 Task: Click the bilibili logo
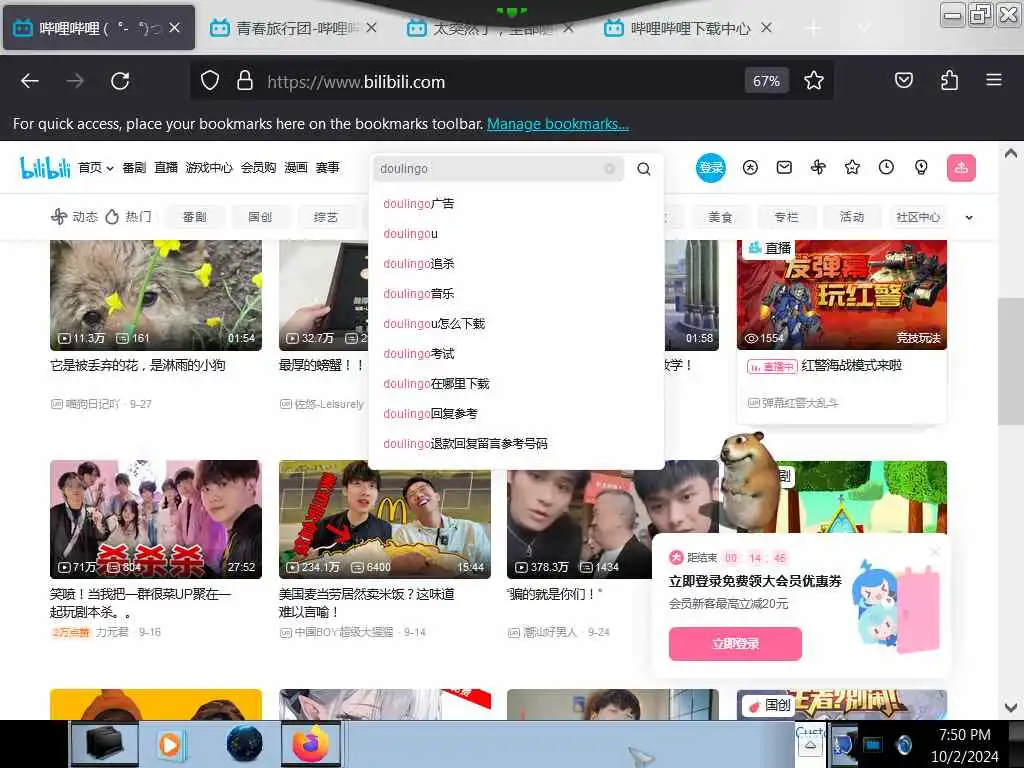[x=45, y=168]
